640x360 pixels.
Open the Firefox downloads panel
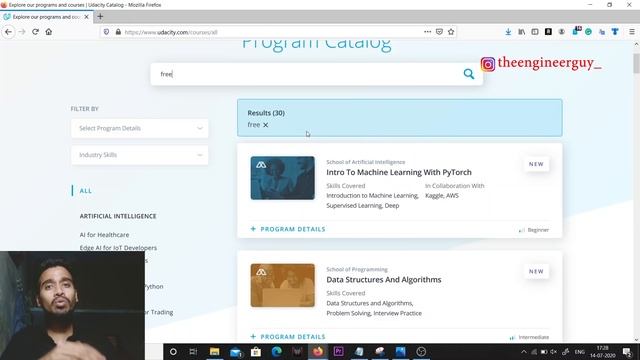pos(508,32)
